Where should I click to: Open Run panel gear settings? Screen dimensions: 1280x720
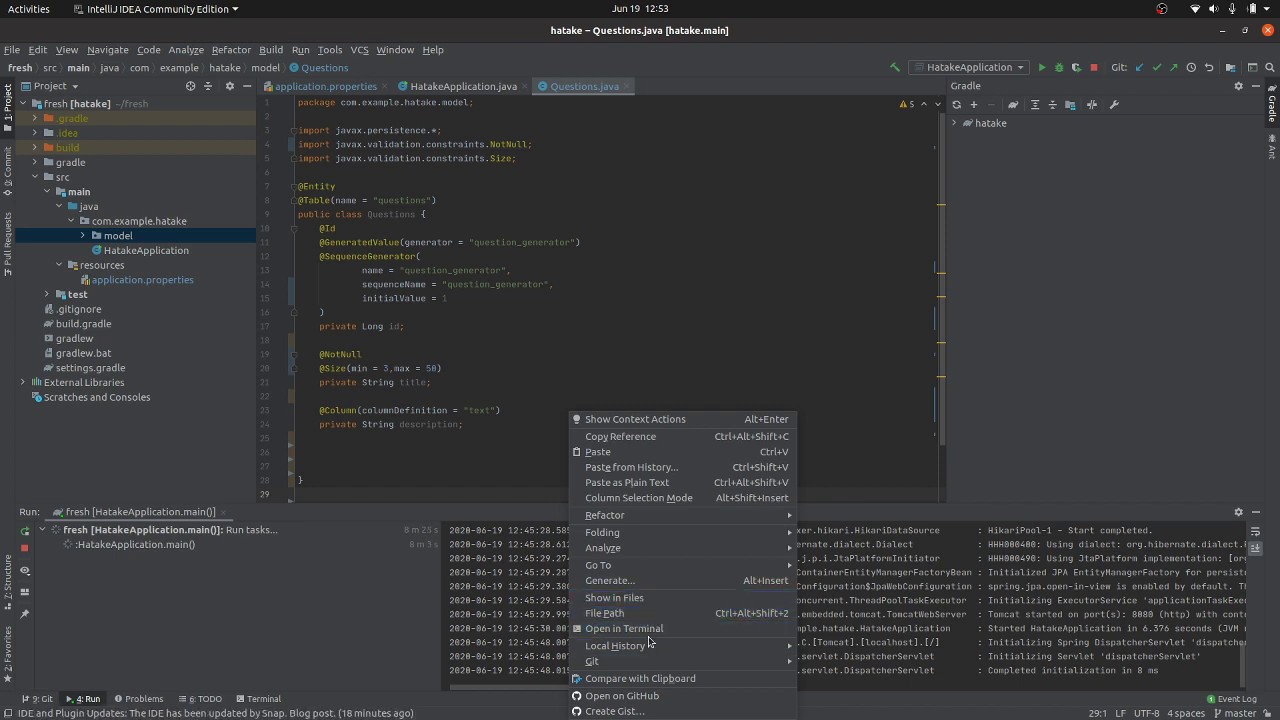click(1238, 512)
